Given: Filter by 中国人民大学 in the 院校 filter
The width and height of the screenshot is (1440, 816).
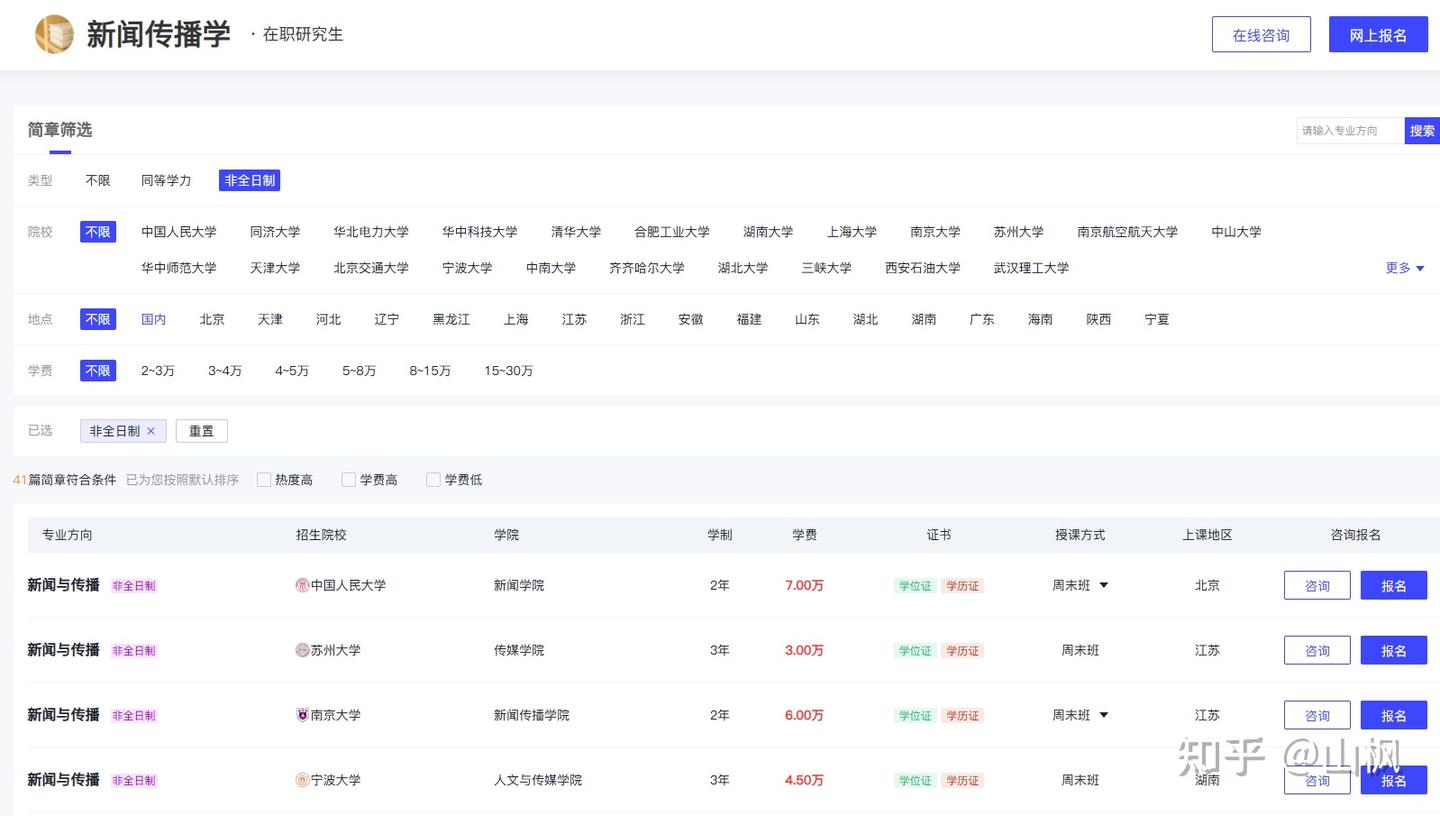Looking at the screenshot, I should pyautogui.click(x=179, y=232).
